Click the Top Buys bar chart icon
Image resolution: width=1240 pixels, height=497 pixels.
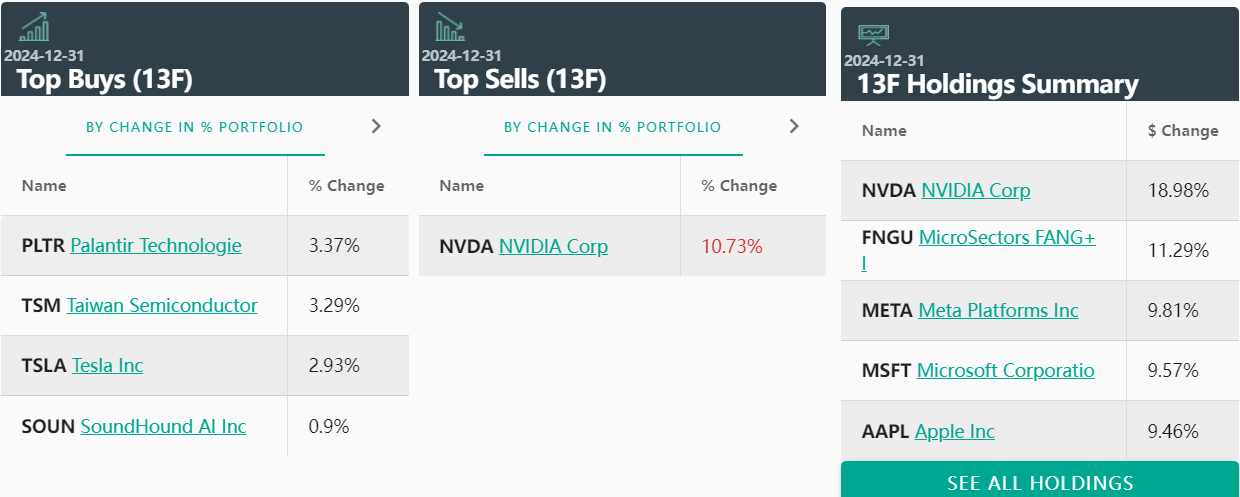point(35,26)
